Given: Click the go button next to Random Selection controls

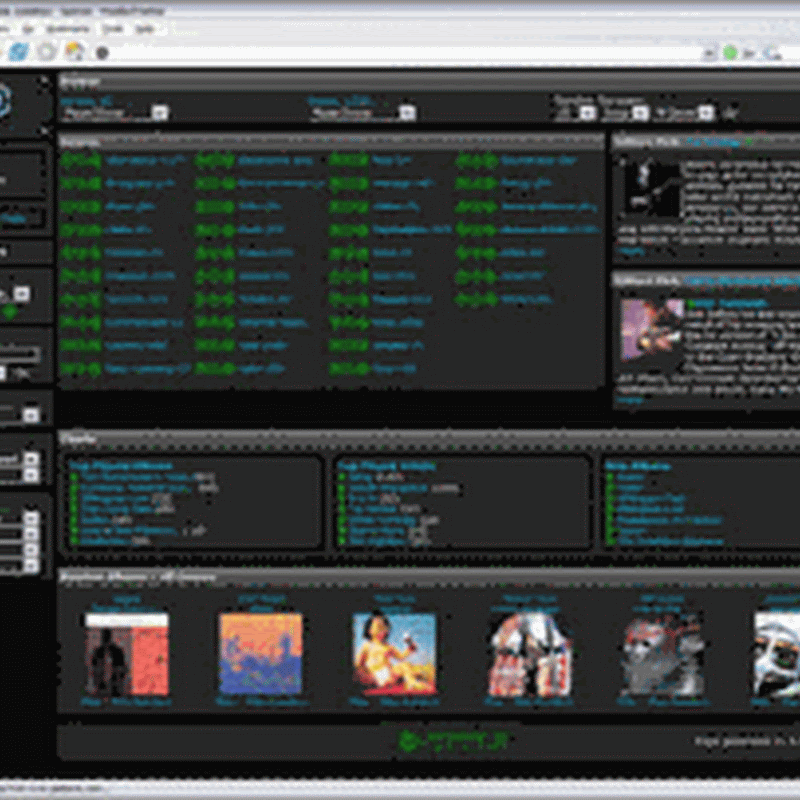Looking at the screenshot, I should [x=705, y=112].
